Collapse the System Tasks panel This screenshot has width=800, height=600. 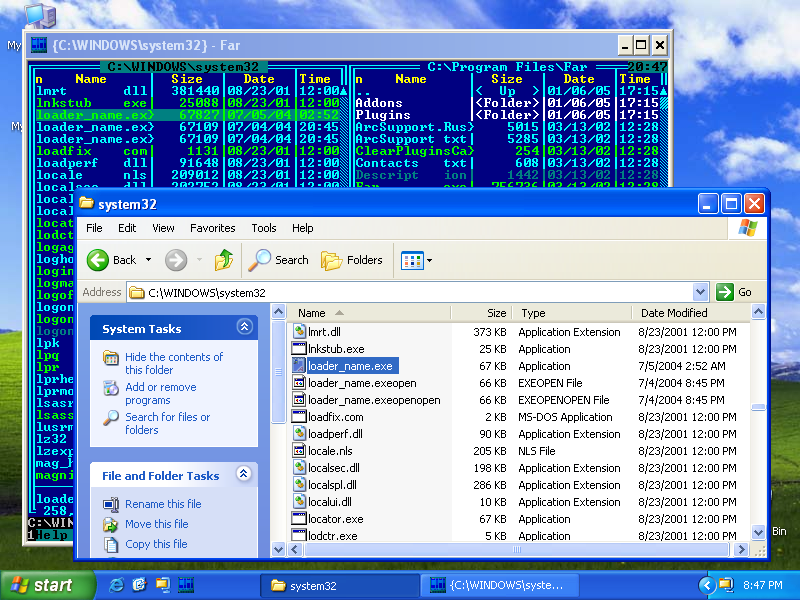(x=244, y=327)
